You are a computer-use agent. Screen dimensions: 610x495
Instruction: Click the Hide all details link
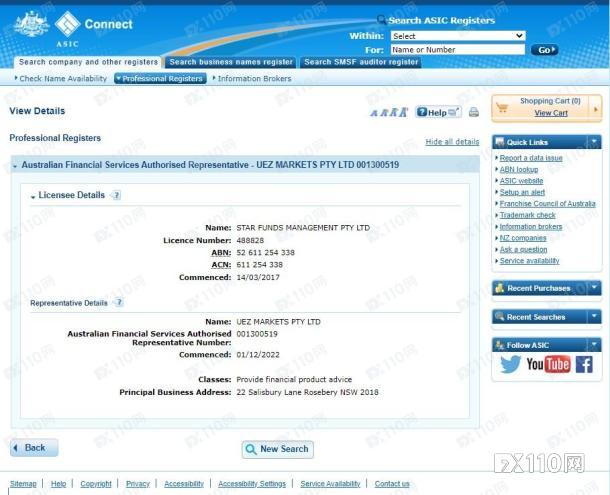pyautogui.click(x=452, y=142)
